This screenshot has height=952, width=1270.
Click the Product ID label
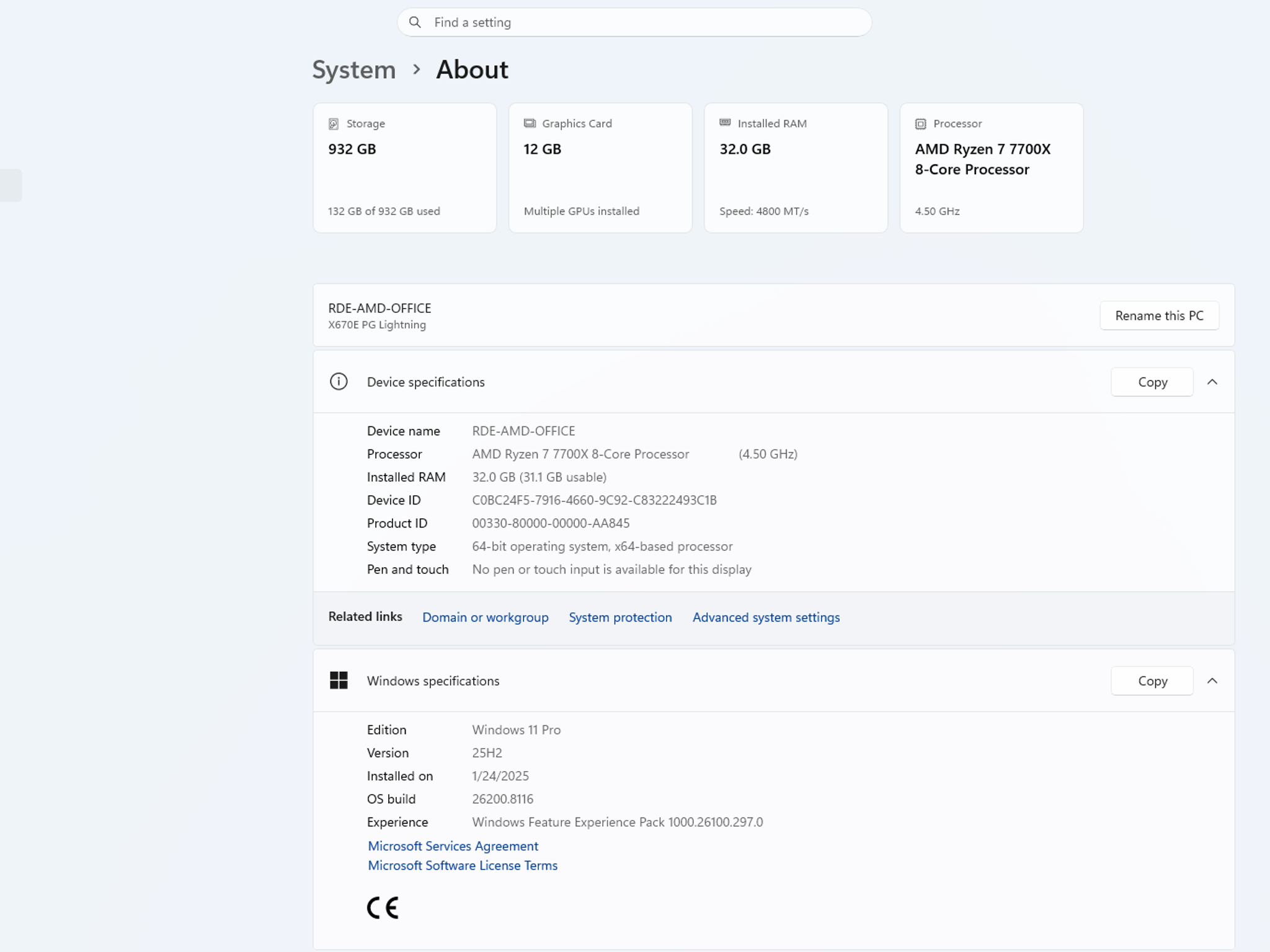pyautogui.click(x=397, y=523)
